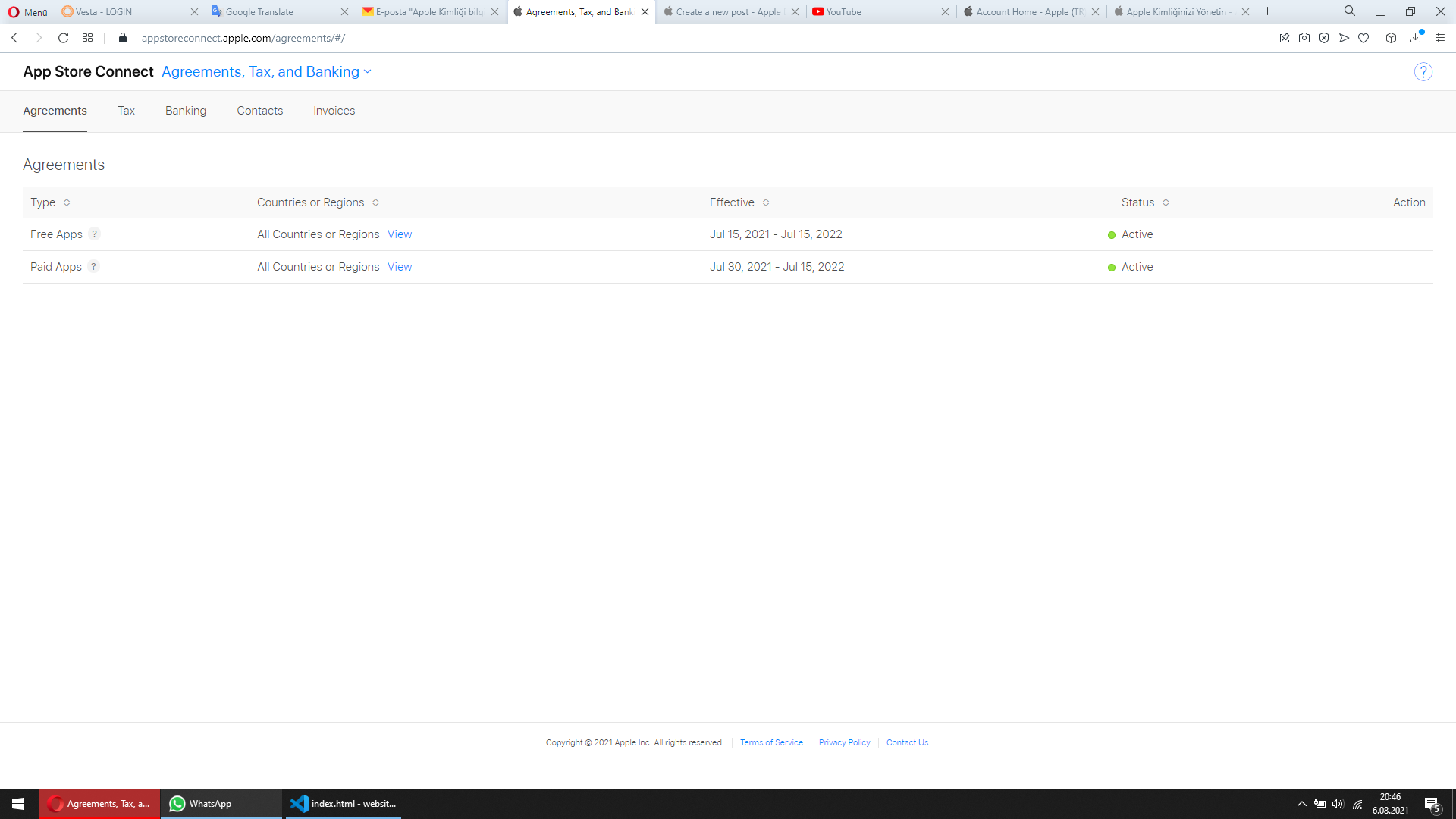Open the tab search magnifier icon
The width and height of the screenshot is (1456, 819).
click(1350, 11)
